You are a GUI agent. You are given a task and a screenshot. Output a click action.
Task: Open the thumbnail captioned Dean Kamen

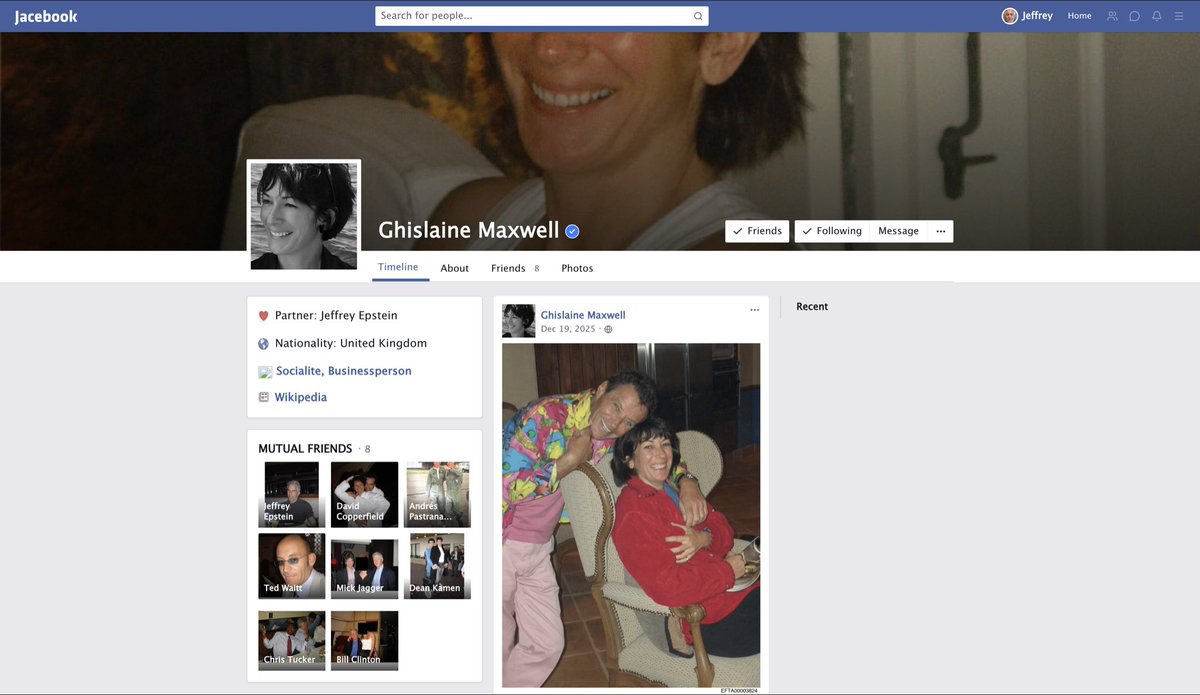coord(437,566)
